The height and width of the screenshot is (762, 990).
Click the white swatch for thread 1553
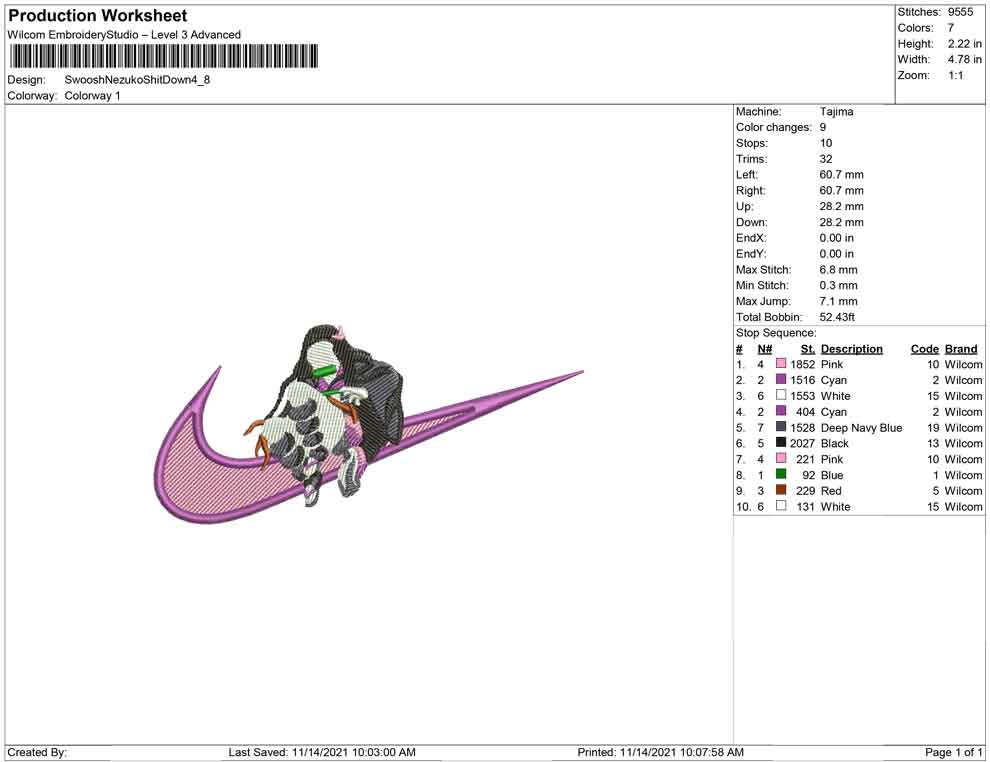point(781,395)
